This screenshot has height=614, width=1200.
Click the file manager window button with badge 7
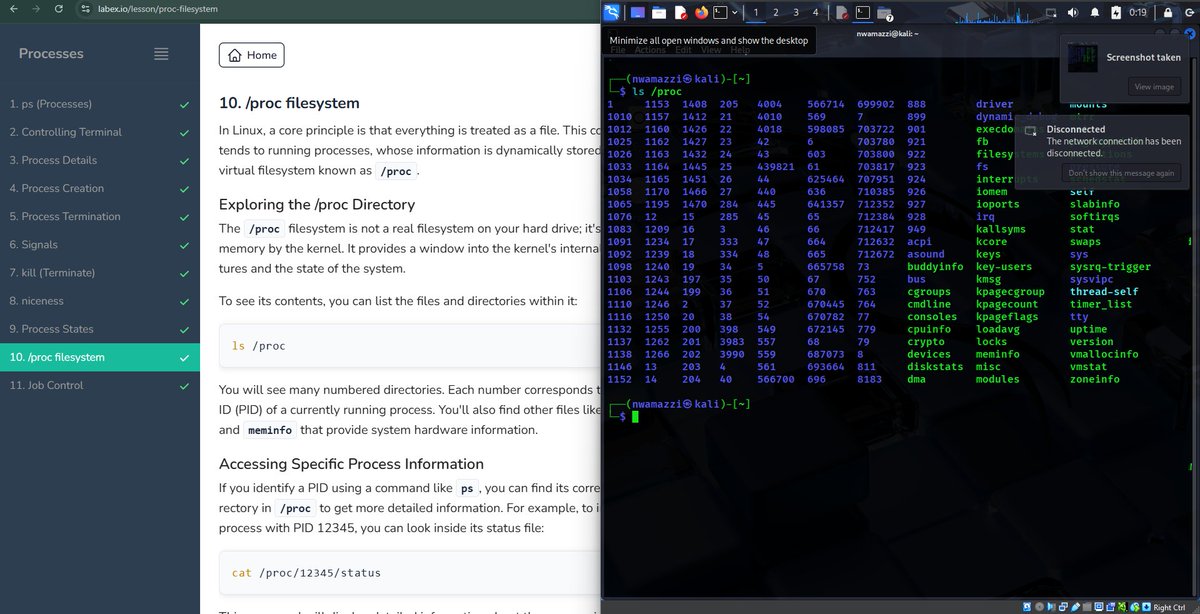886,13
